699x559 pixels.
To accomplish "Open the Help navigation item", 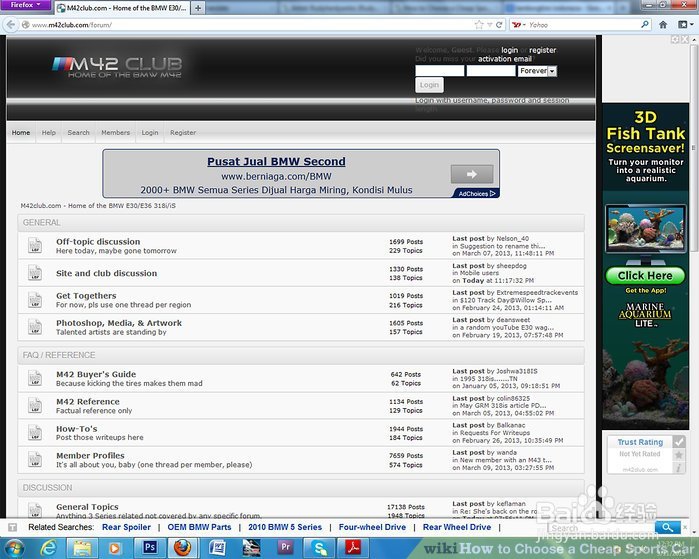I will 49,132.
